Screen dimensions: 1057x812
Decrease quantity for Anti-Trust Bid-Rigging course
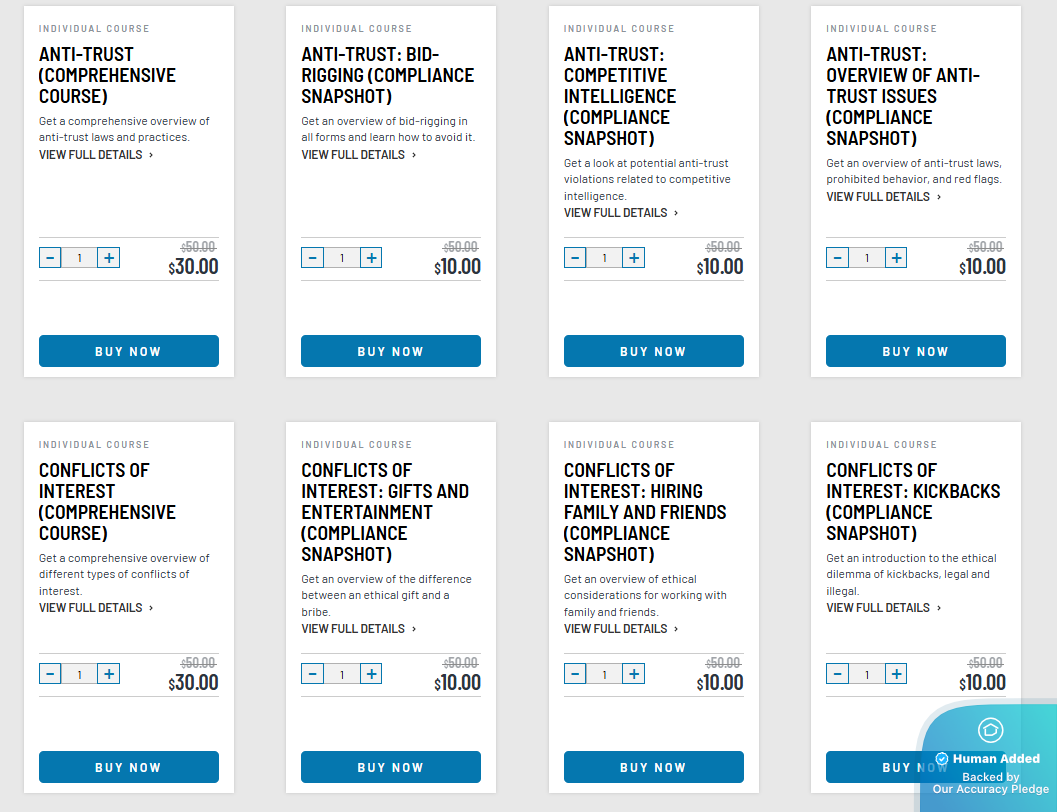(312, 257)
